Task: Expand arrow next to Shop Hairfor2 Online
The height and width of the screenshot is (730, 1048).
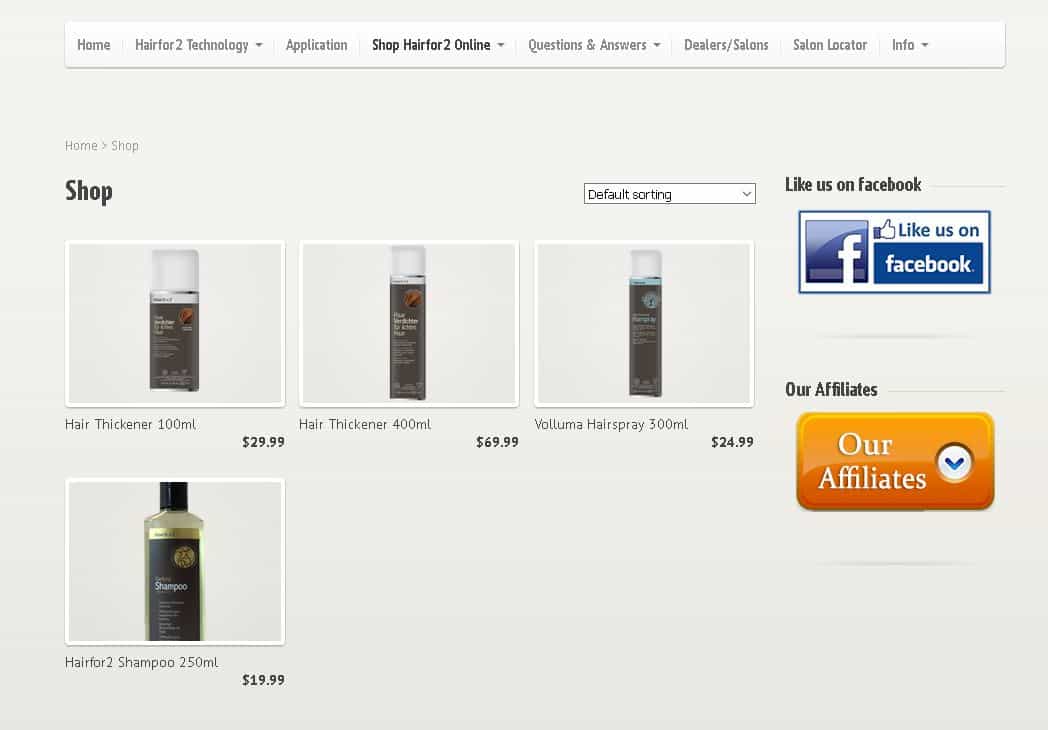Action: pyautogui.click(x=501, y=45)
